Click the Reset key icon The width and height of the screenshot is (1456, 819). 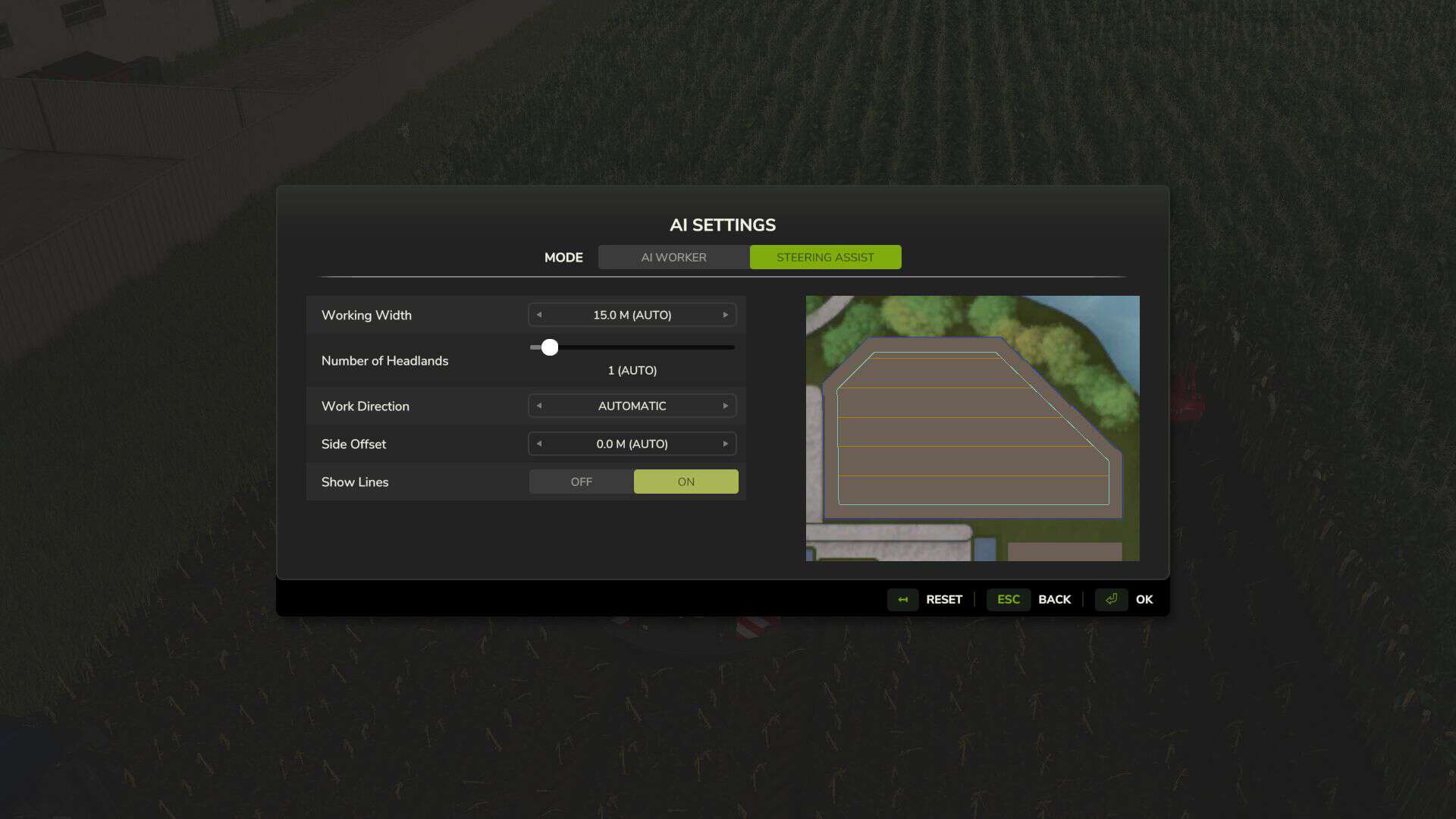tap(902, 599)
